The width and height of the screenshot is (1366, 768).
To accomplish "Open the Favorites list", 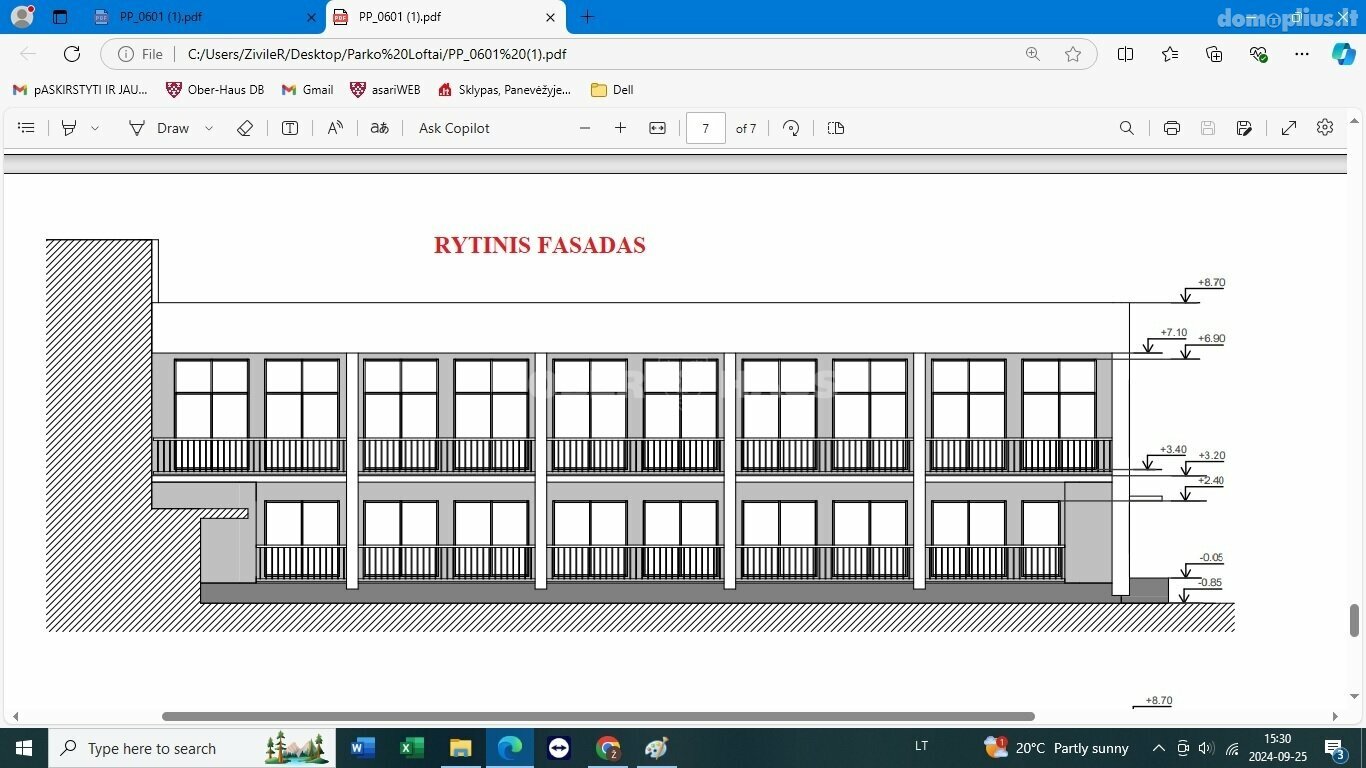I will pyautogui.click(x=1170, y=54).
